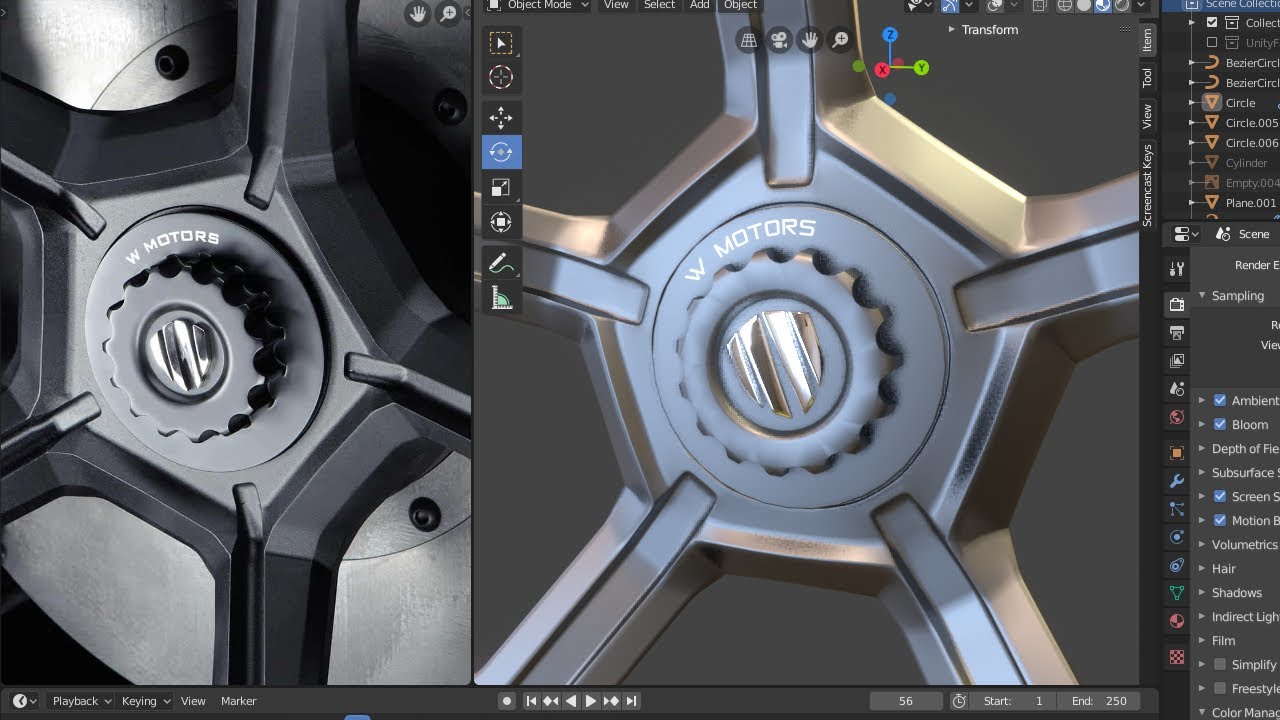Open the Physics properties tab

coord(1177,537)
